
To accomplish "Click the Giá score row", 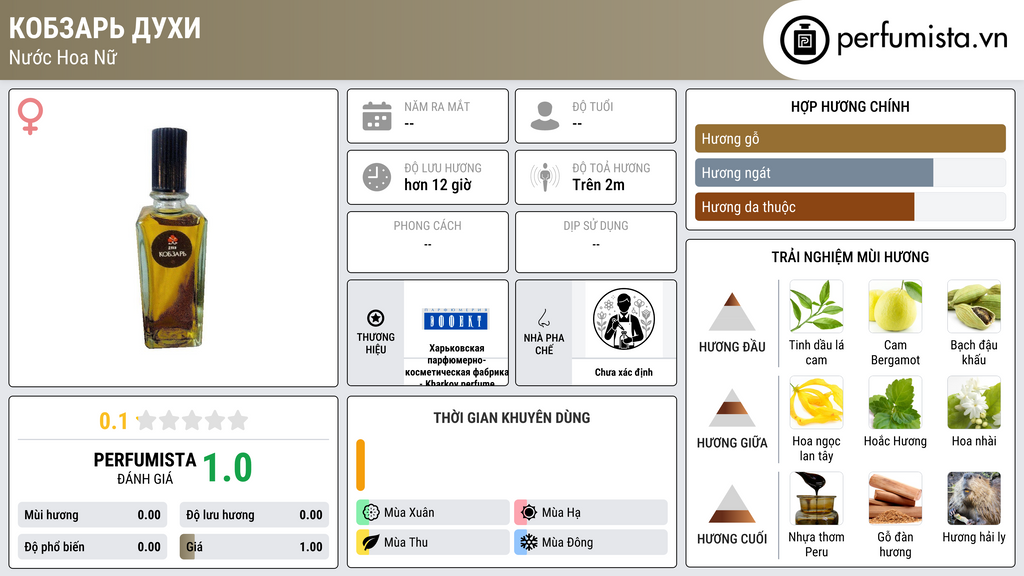I will pyautogui.click(x=254, y=547).
